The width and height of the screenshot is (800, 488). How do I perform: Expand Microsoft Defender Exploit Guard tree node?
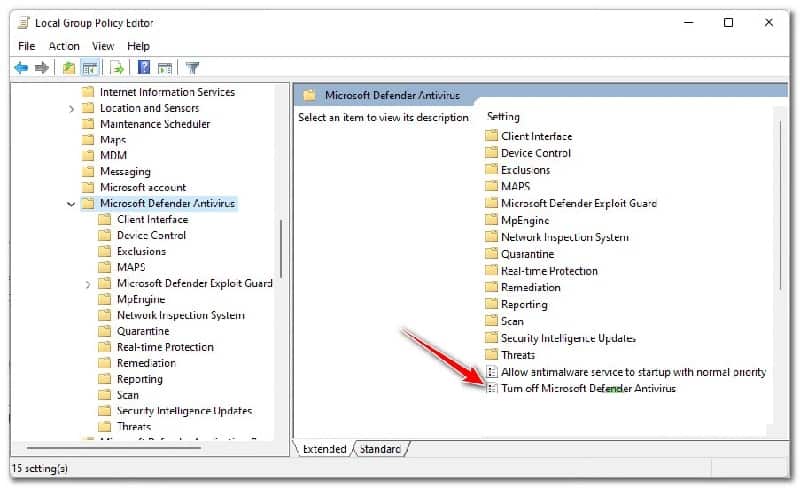point(88,284)
